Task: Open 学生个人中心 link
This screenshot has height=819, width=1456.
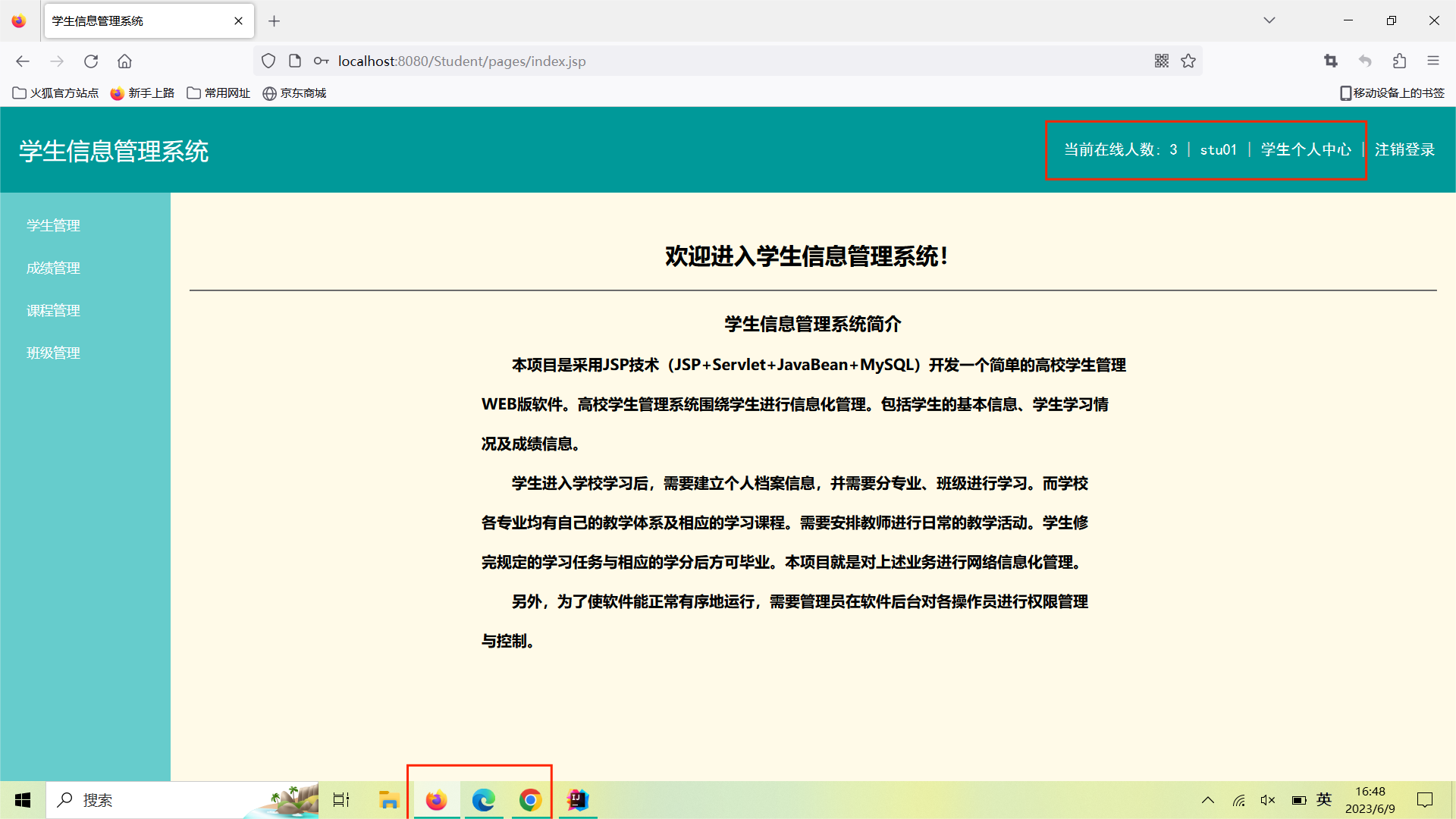Action: [1306, 150]
